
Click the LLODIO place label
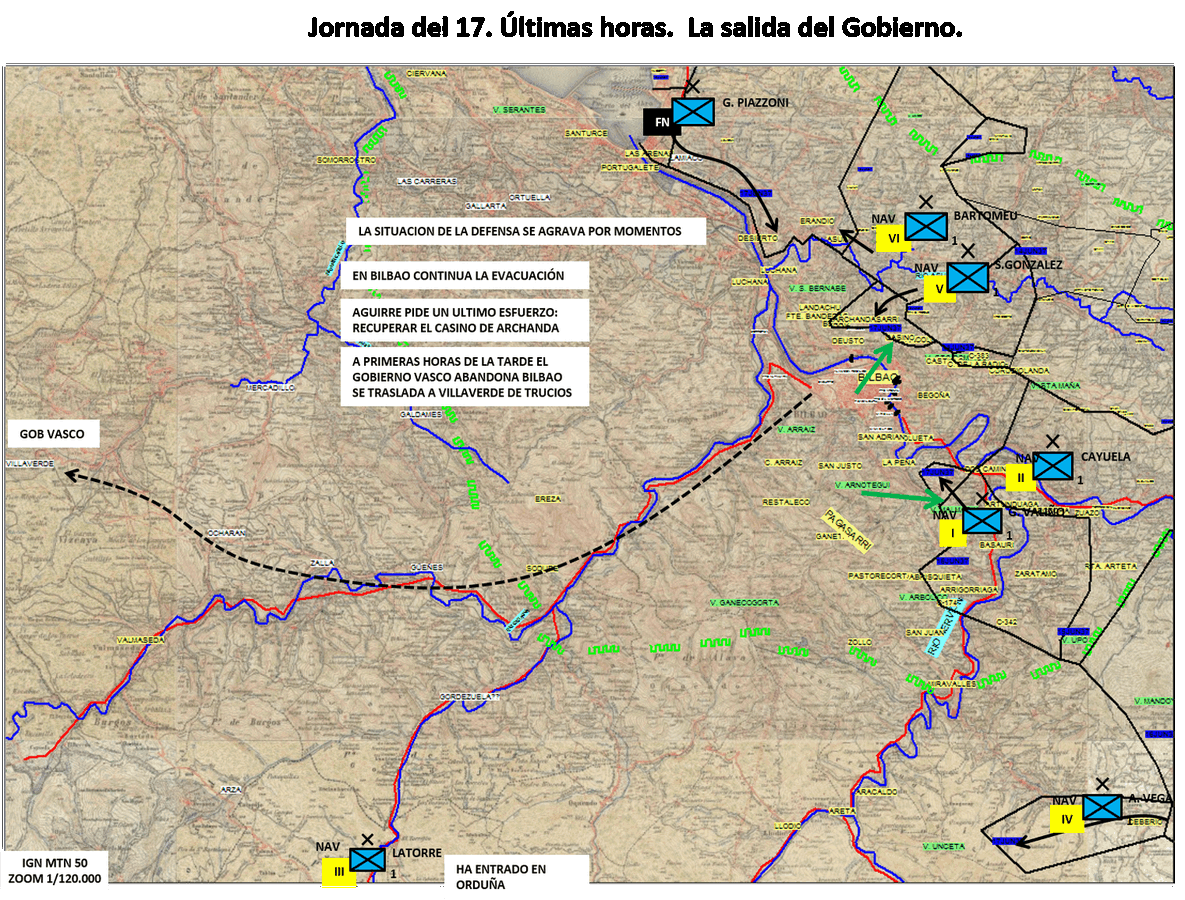click(x=787, y=826)
